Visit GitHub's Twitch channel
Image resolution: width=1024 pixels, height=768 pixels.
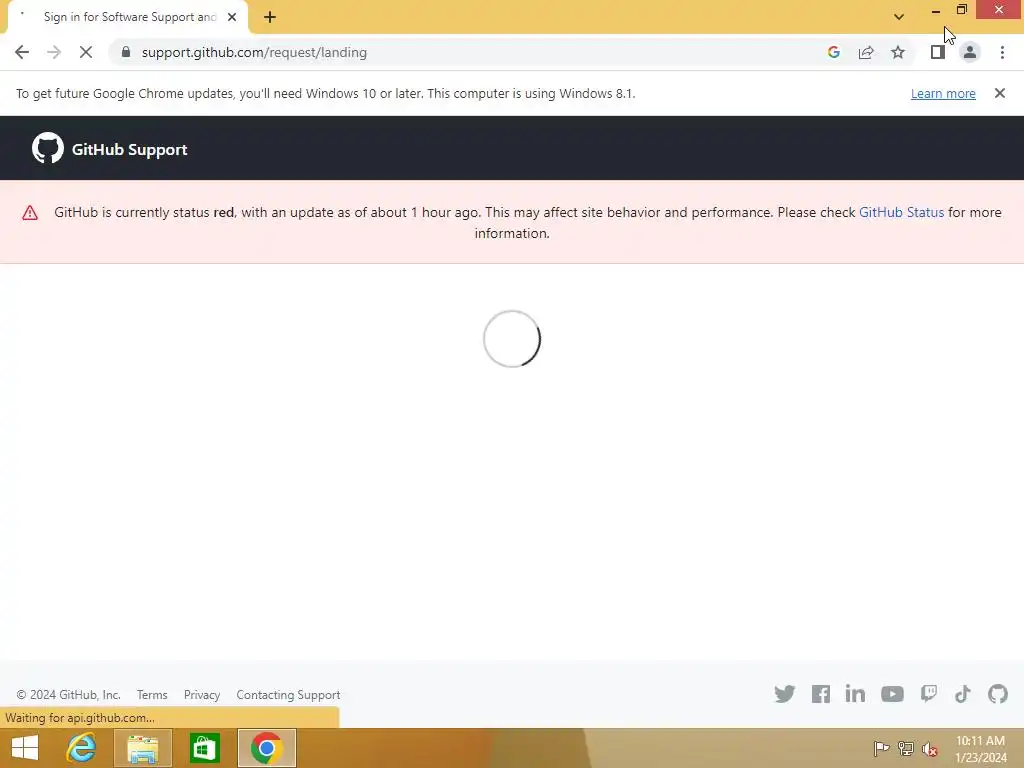click(929, 694)
